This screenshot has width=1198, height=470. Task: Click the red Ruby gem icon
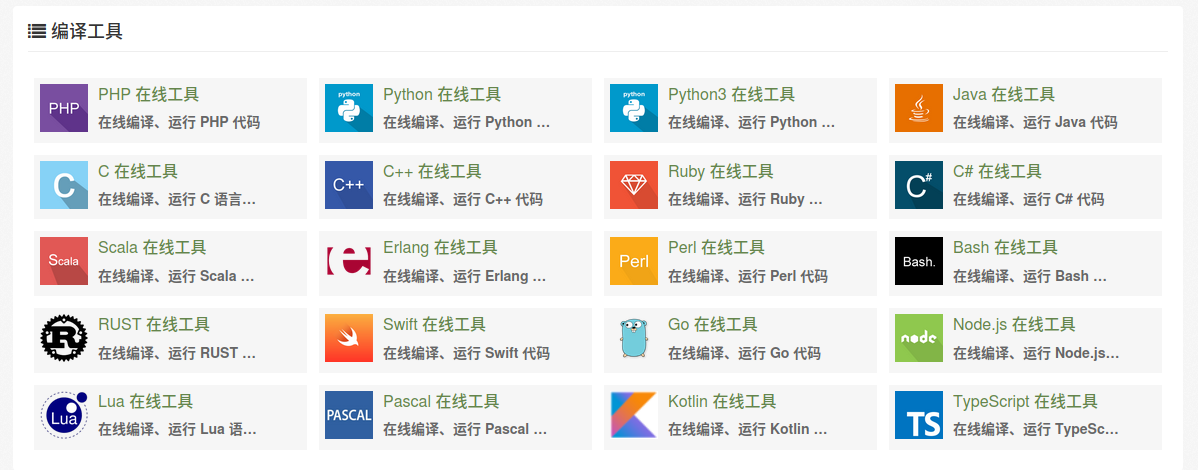point(634,185)
